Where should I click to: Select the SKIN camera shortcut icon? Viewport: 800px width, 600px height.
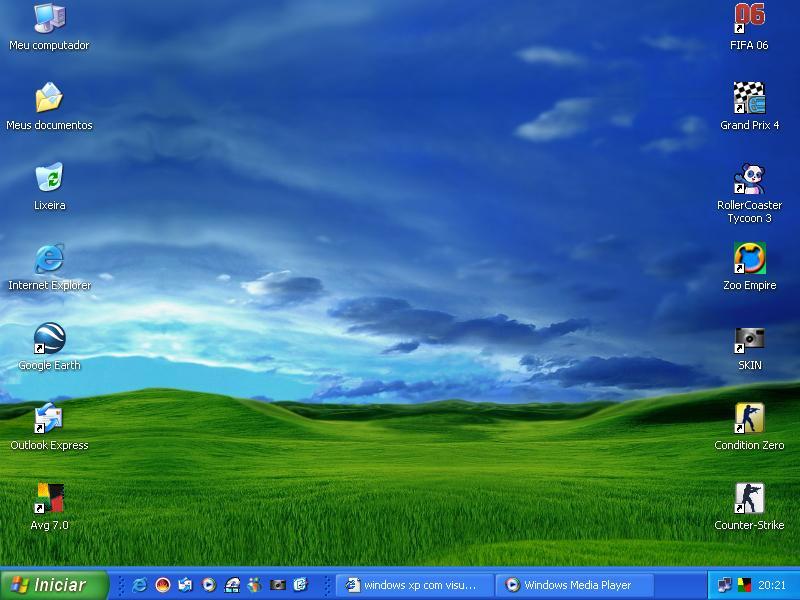pyautogui.click(x=749, y=340)
